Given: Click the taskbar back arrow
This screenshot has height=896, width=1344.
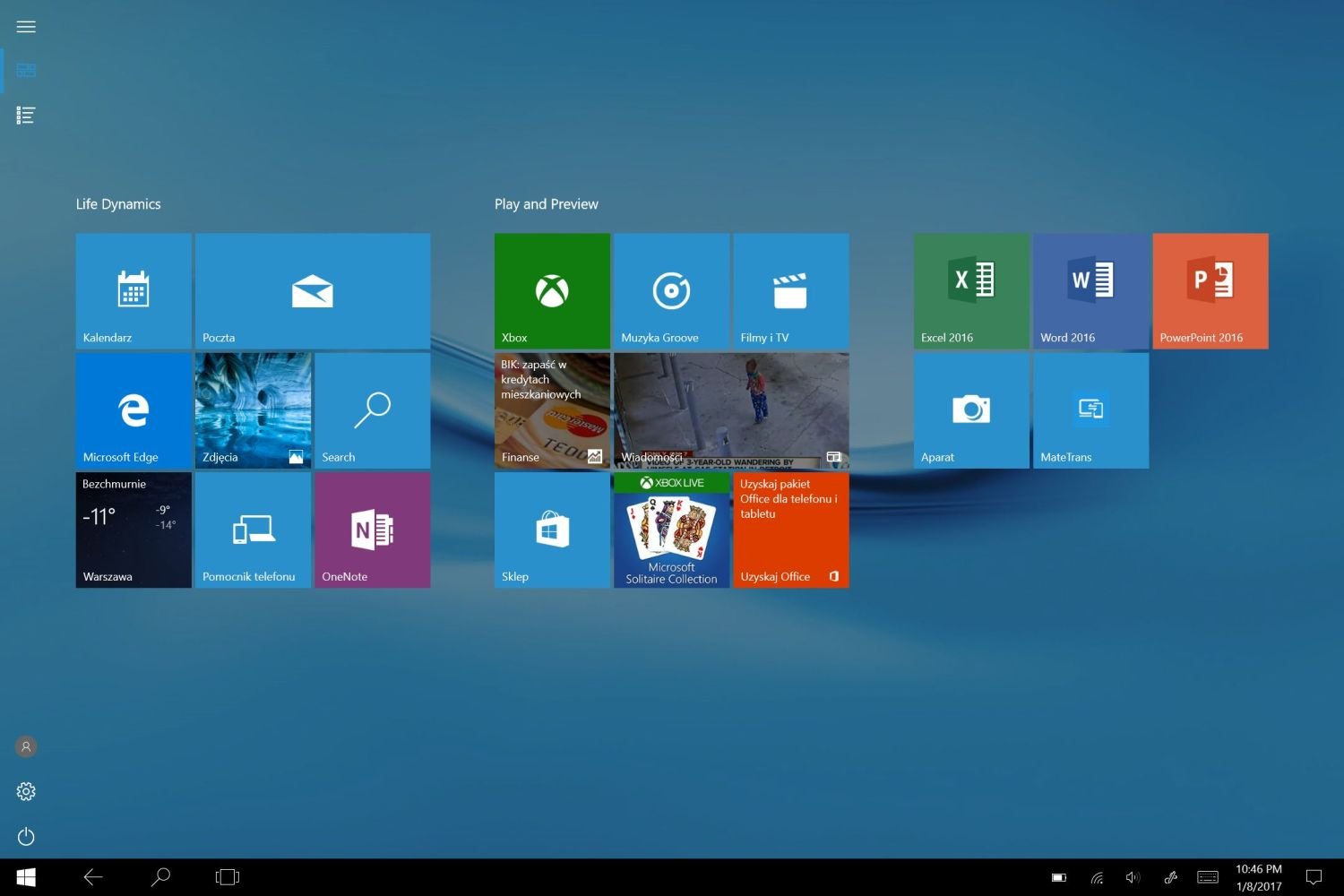Looking at the screenshot, I should click(93, 877).
